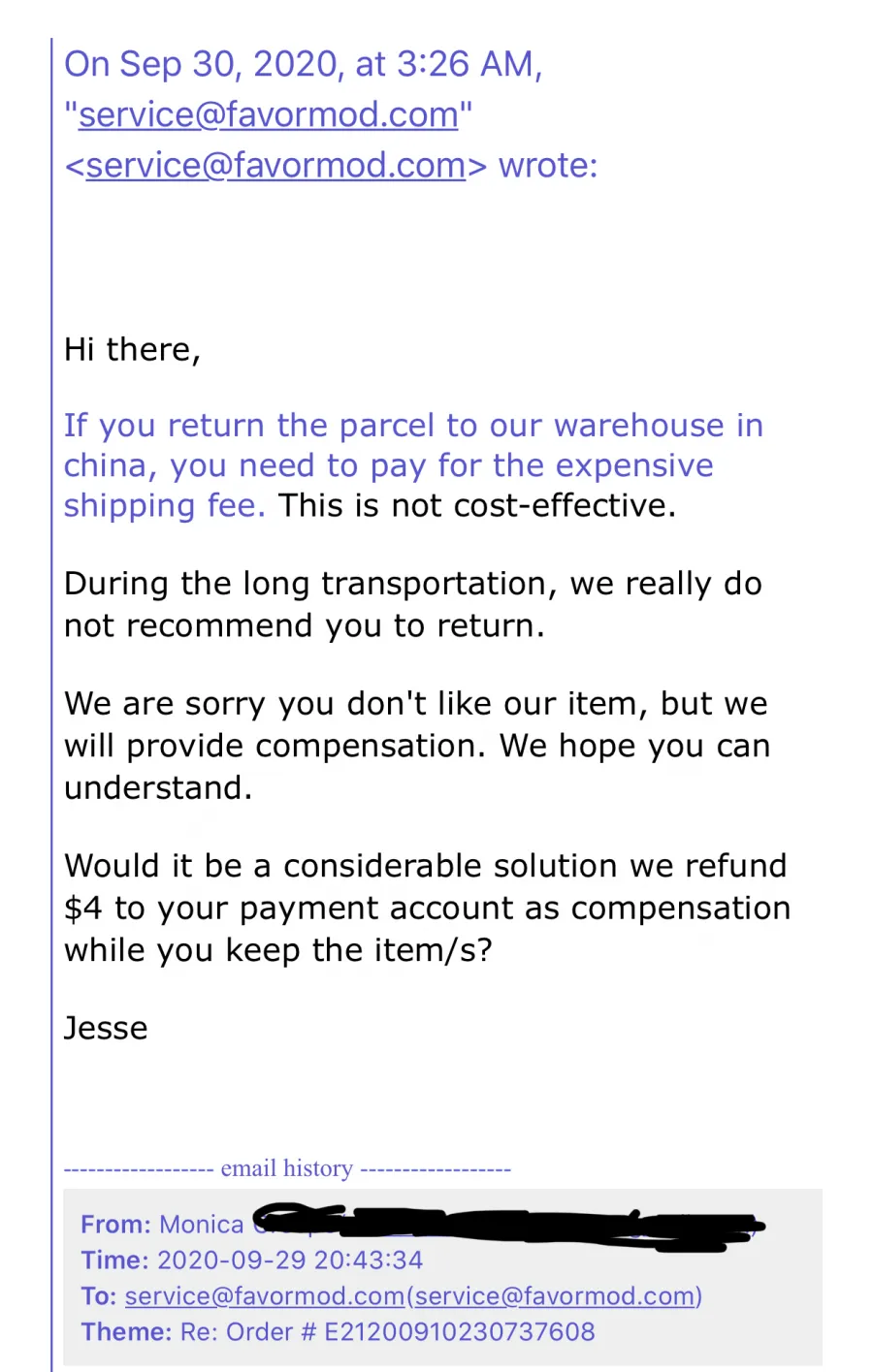The height and width of the screenshot is (1372, 873).
Task: Select 'This is not cost-effective.' sentence
Action: (x=477, y=505)
